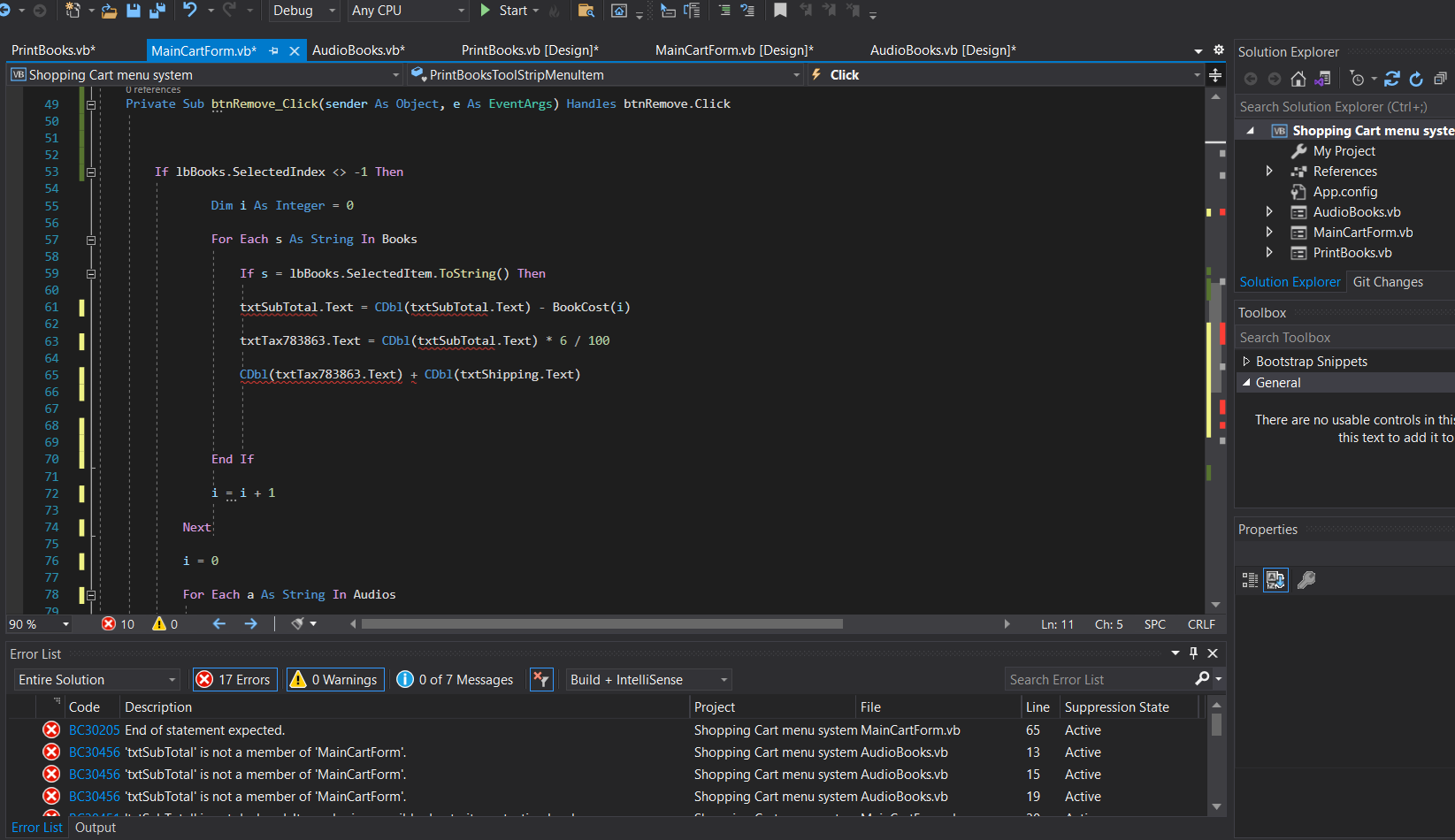Switch to the AudioBooks.vb* code tab
Viewport: 1455px width, 840px height.
coord(358,50)
